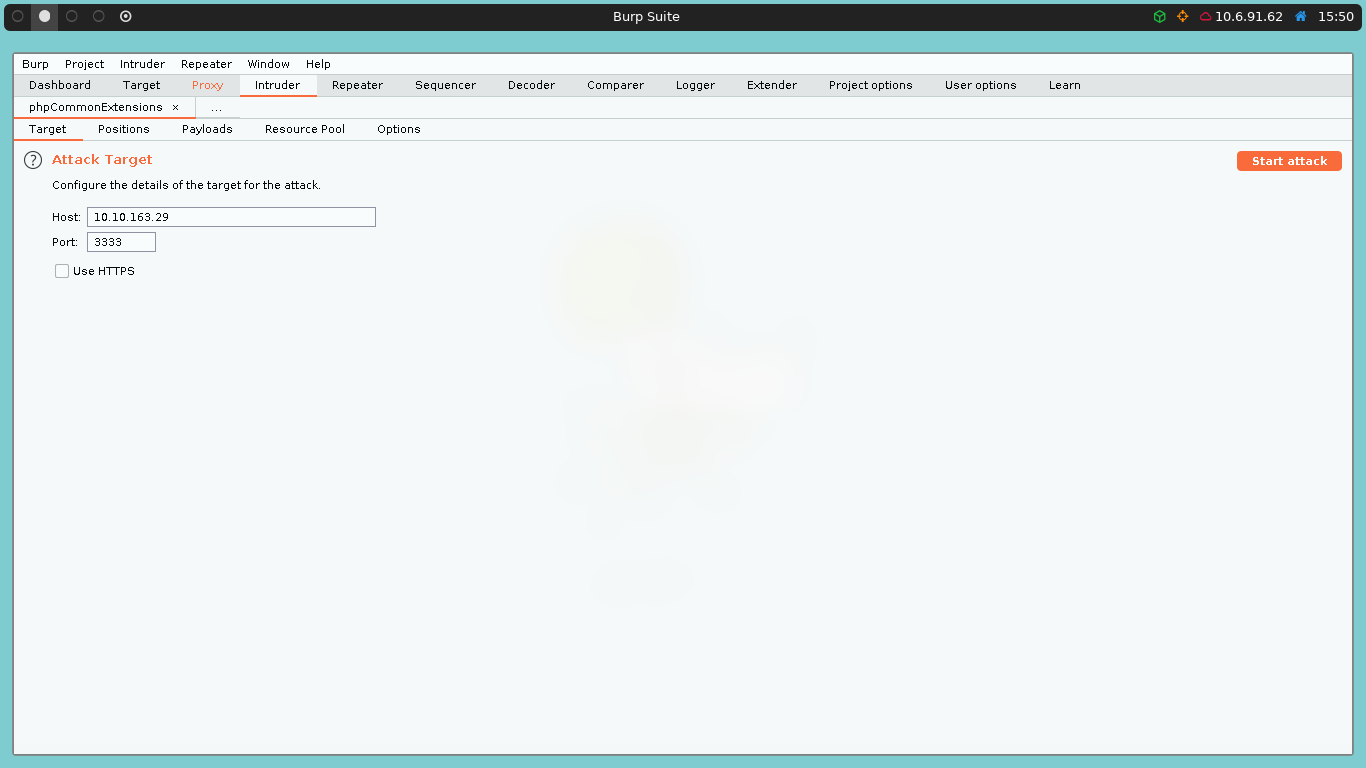Switch to the Sequencer tab
Viewport: 1366px width, 768px height.
pyautogui.click(x=445, y=85)
